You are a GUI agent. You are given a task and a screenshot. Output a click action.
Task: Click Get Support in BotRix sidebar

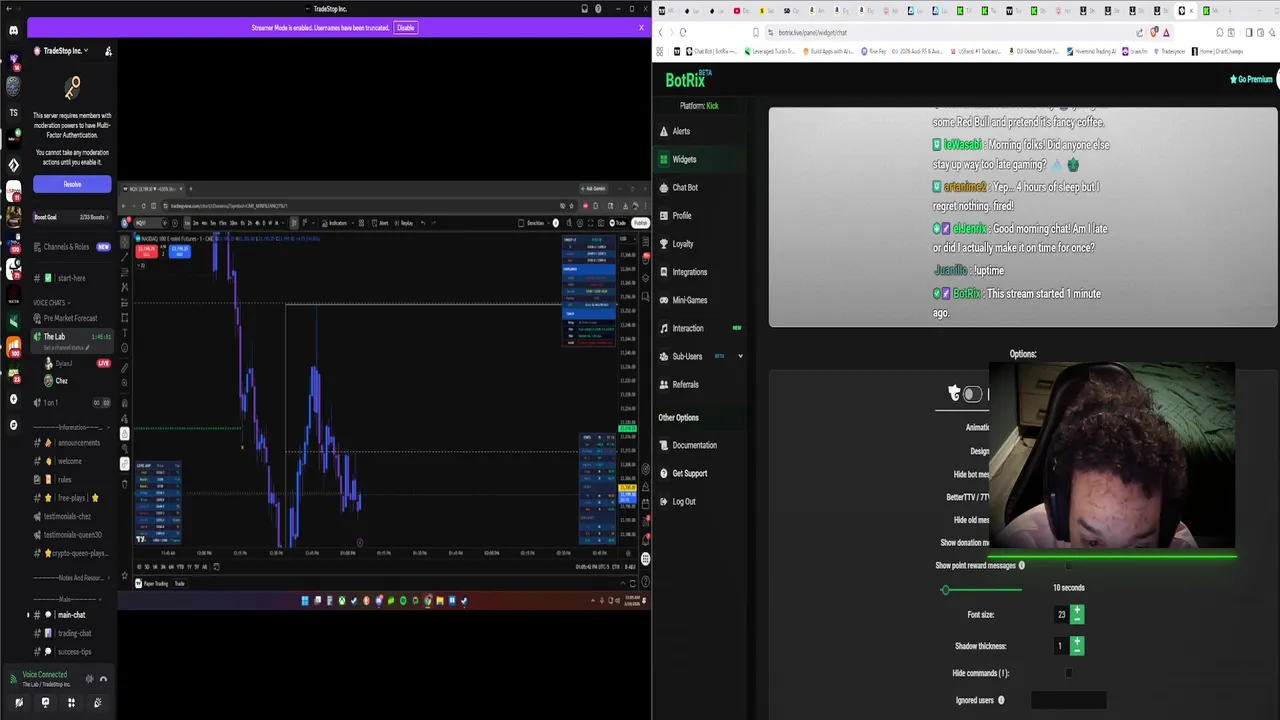[689, 473]
